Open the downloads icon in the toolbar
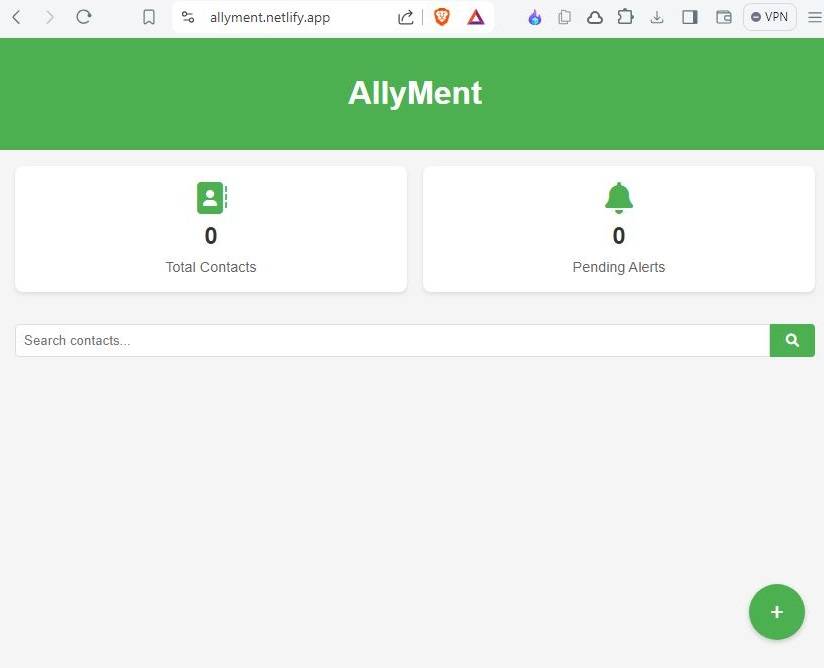The height and width of the screenshot is (668, 824). [x=657, y=17]
